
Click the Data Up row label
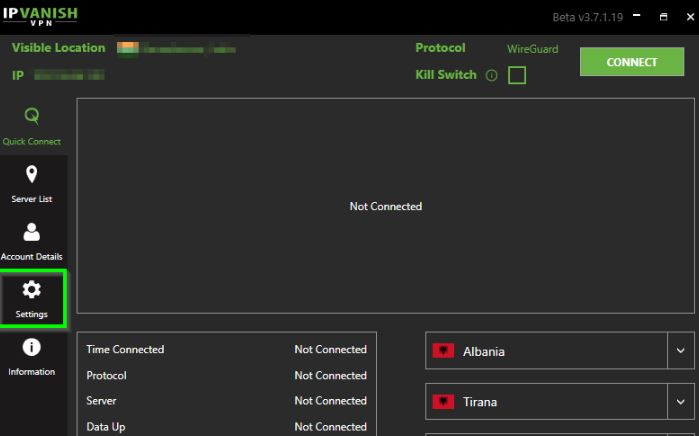tap(106, 427)
